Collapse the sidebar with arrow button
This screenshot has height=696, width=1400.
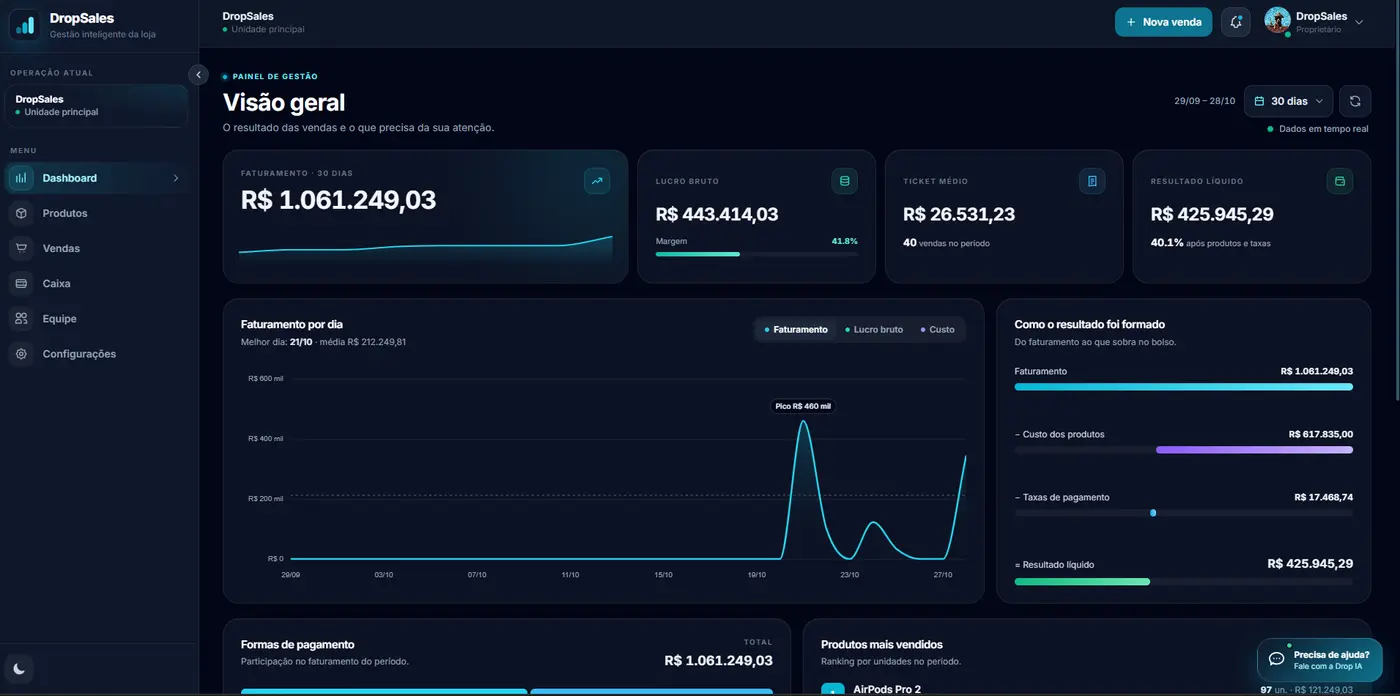pyautogui.click(x=198, y=75)
